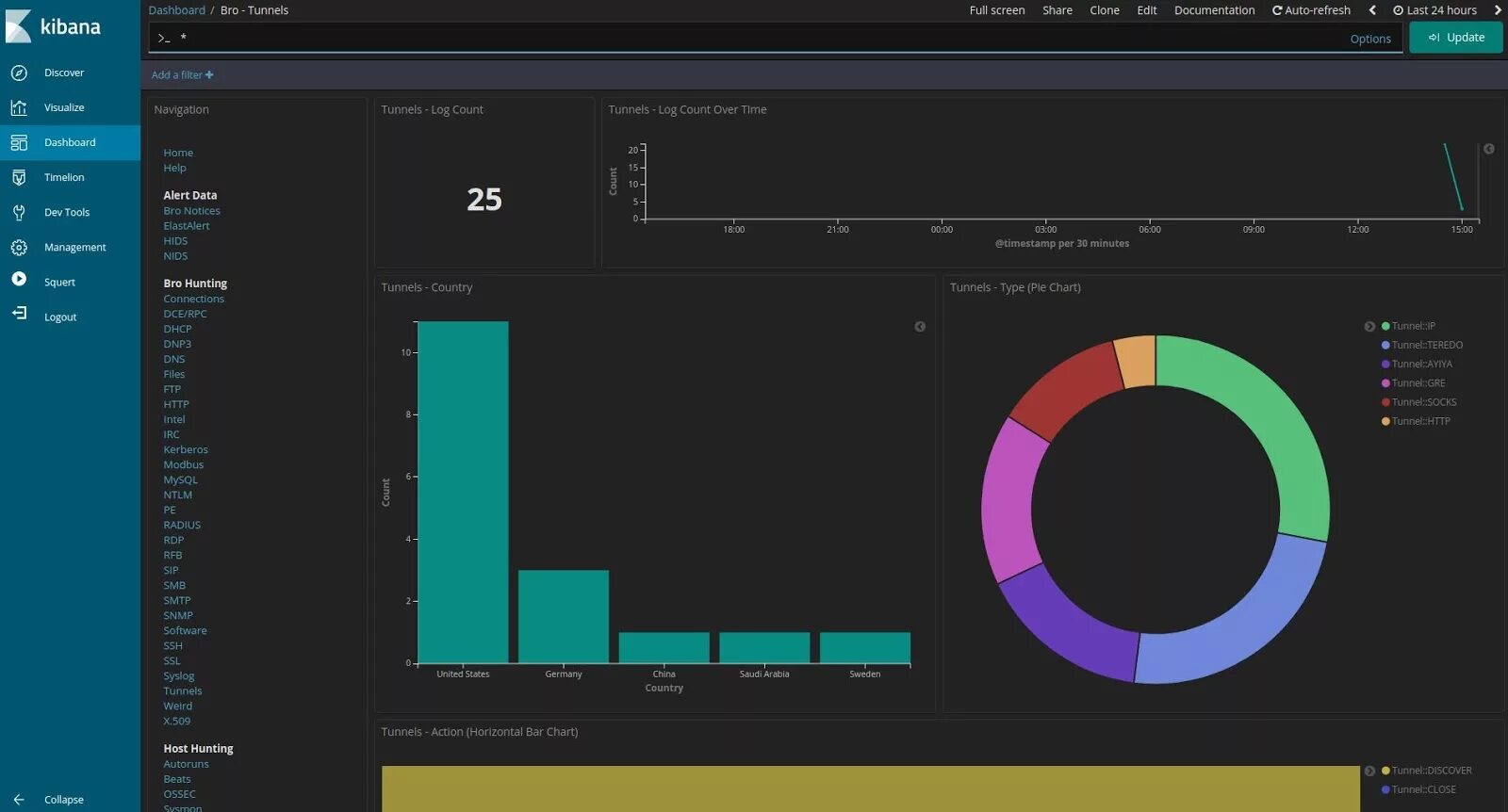
Task: Click Clone in the top bar
Action: [x=1105, y=10]
